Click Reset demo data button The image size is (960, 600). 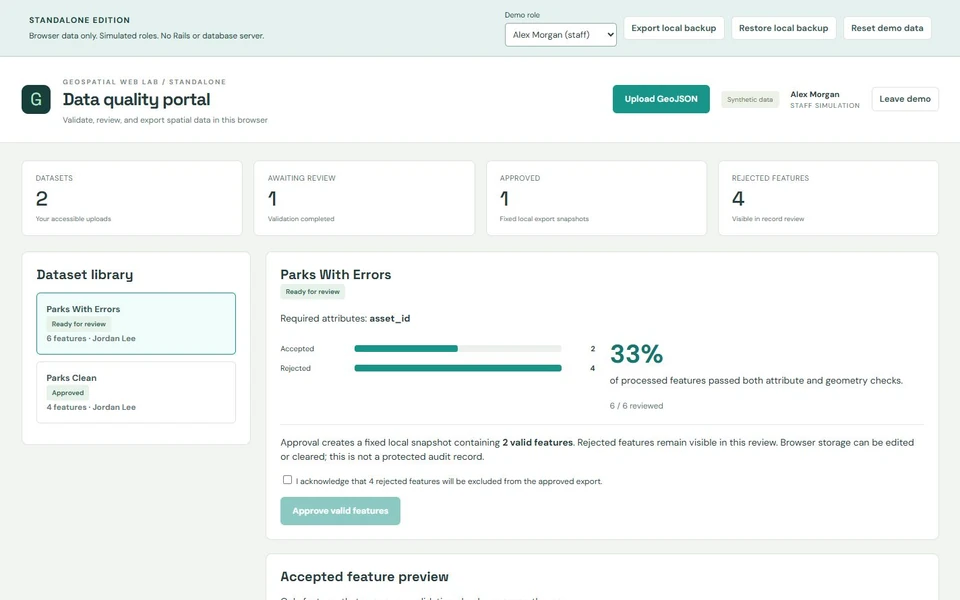(x=887, y=28)
